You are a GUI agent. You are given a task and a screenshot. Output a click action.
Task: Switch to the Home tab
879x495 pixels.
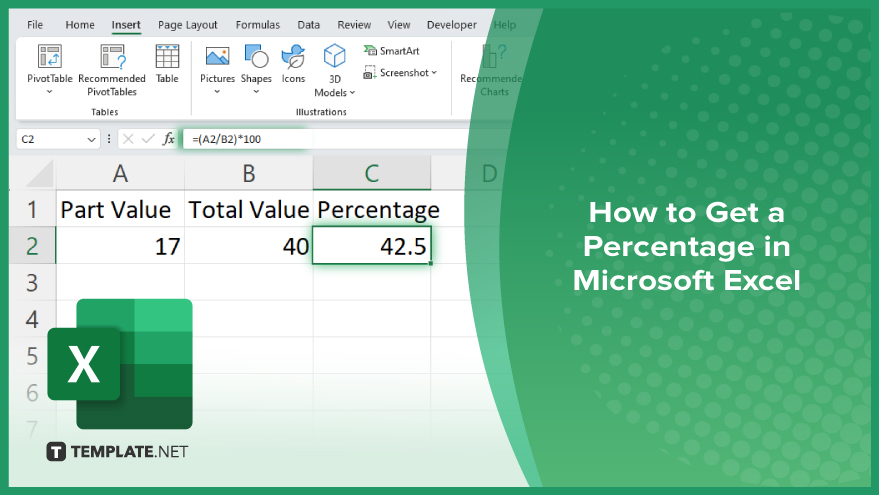pyautogui.click(x=80, y=25)
